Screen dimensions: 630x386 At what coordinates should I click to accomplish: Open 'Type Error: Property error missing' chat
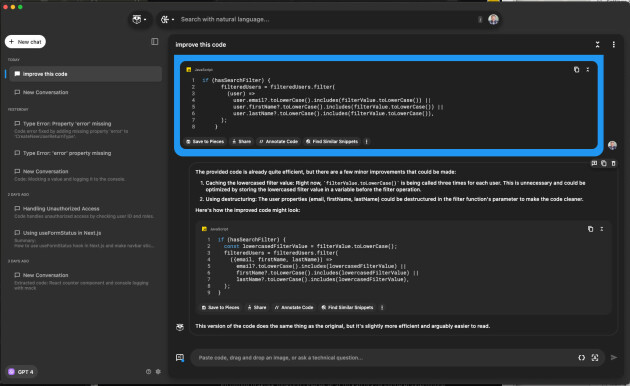85,129
